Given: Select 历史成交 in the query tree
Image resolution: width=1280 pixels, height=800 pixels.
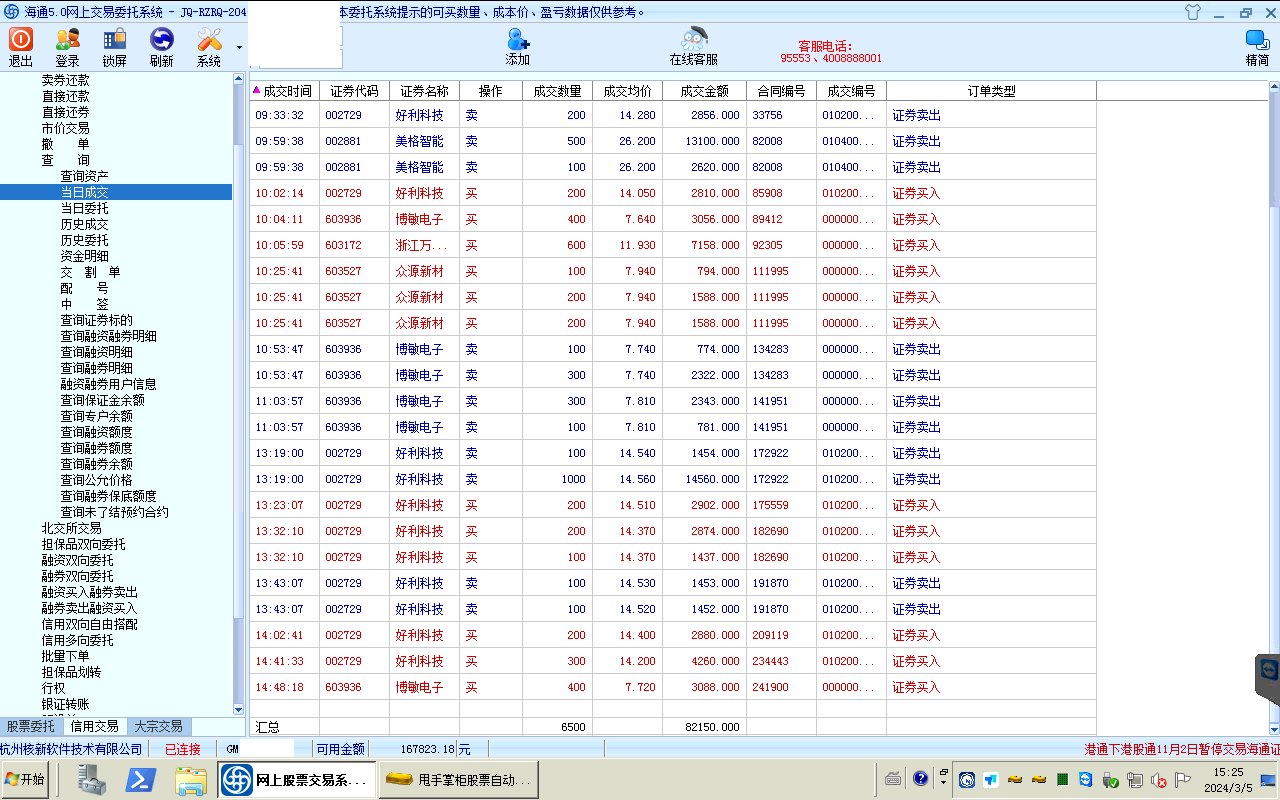Looking at the screenshot, I should [x=84, y=224].
